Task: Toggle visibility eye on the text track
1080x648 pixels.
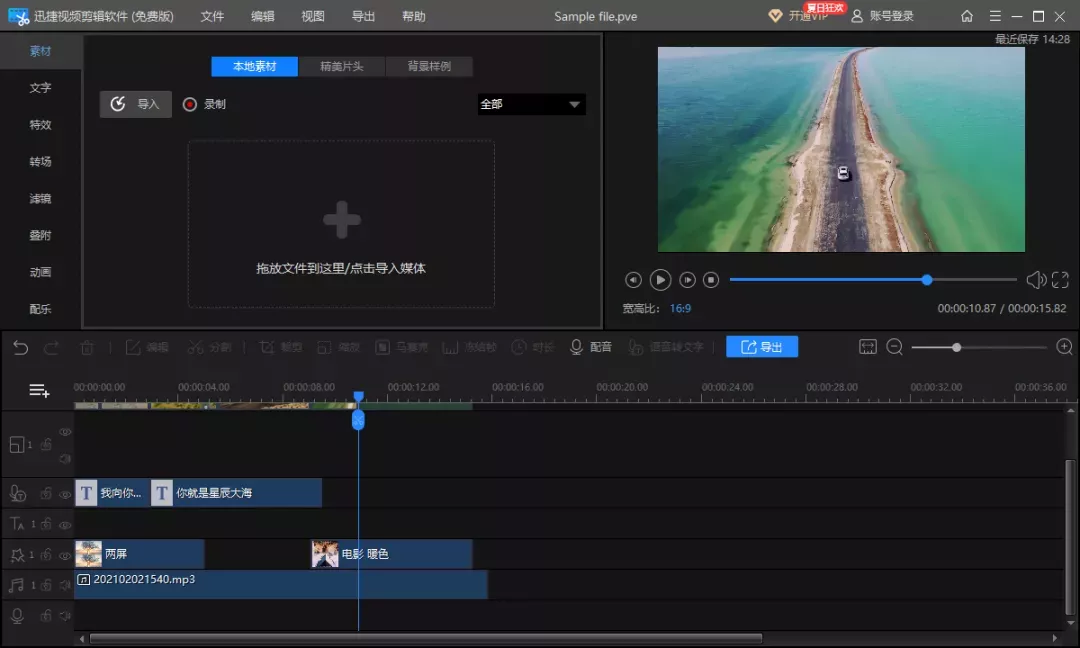Action: coord(65,525)
